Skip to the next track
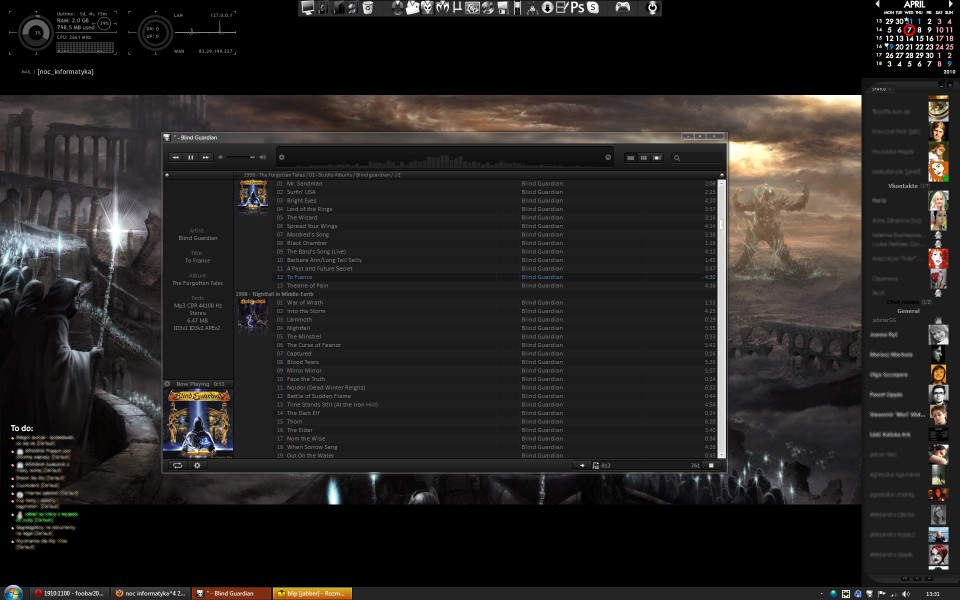This screenshot has width=960, height=600. (x=205, y=157)
